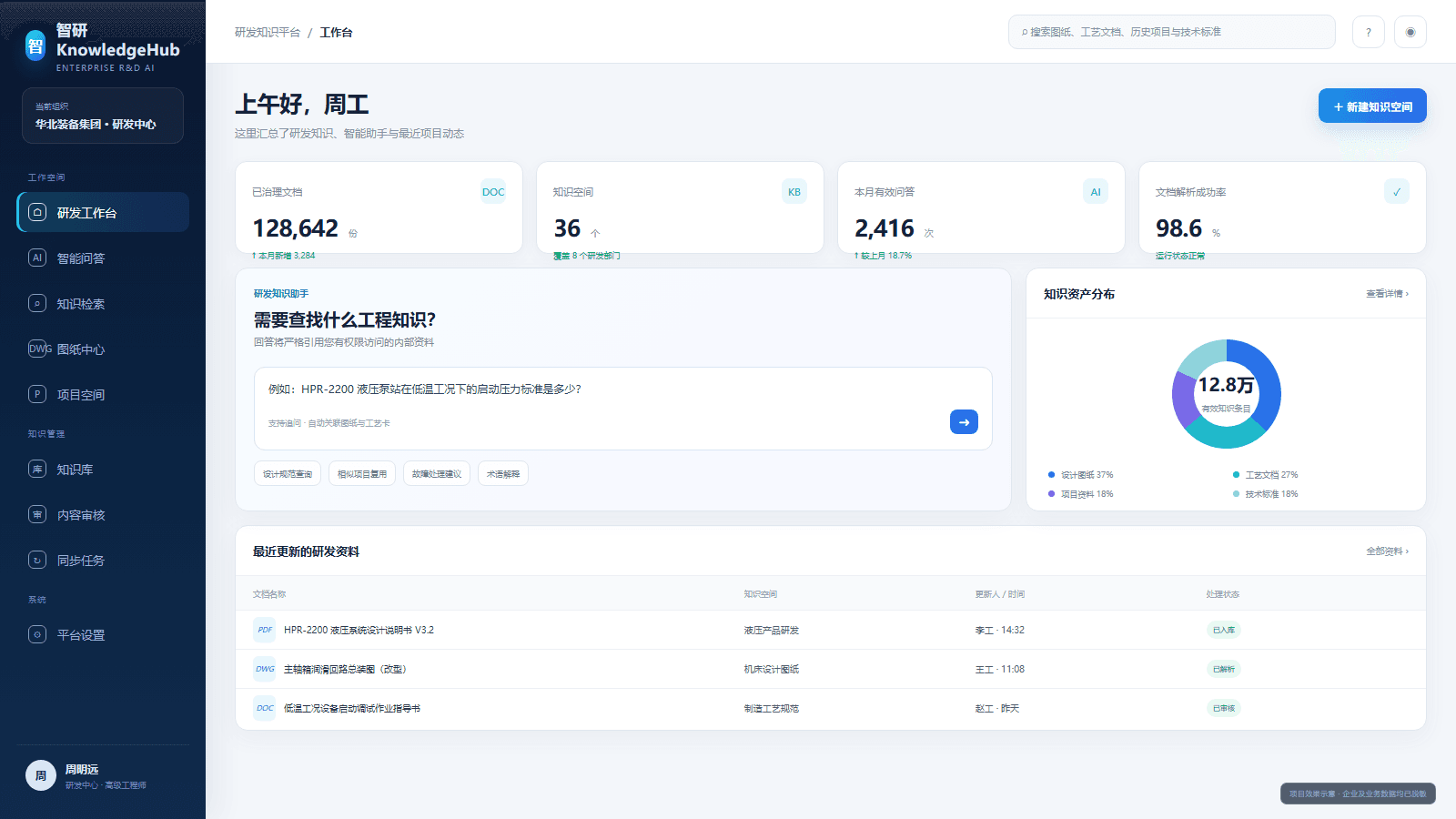Click 赵工 · 昨天 cell
Screen dimensions: 1456x819
click(x=996, y=708)
